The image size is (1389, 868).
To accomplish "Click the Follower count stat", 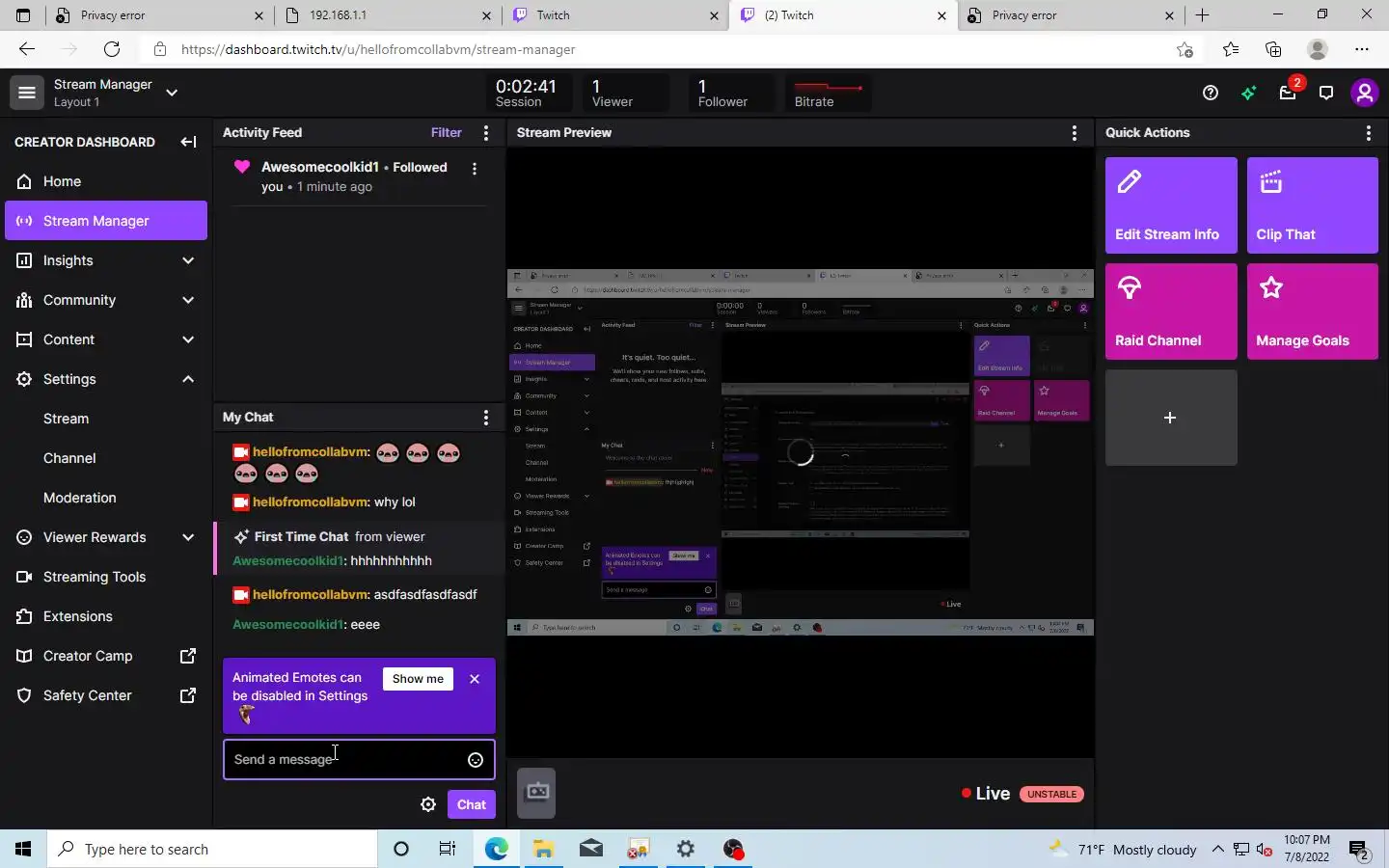I will tap(732, 94).
